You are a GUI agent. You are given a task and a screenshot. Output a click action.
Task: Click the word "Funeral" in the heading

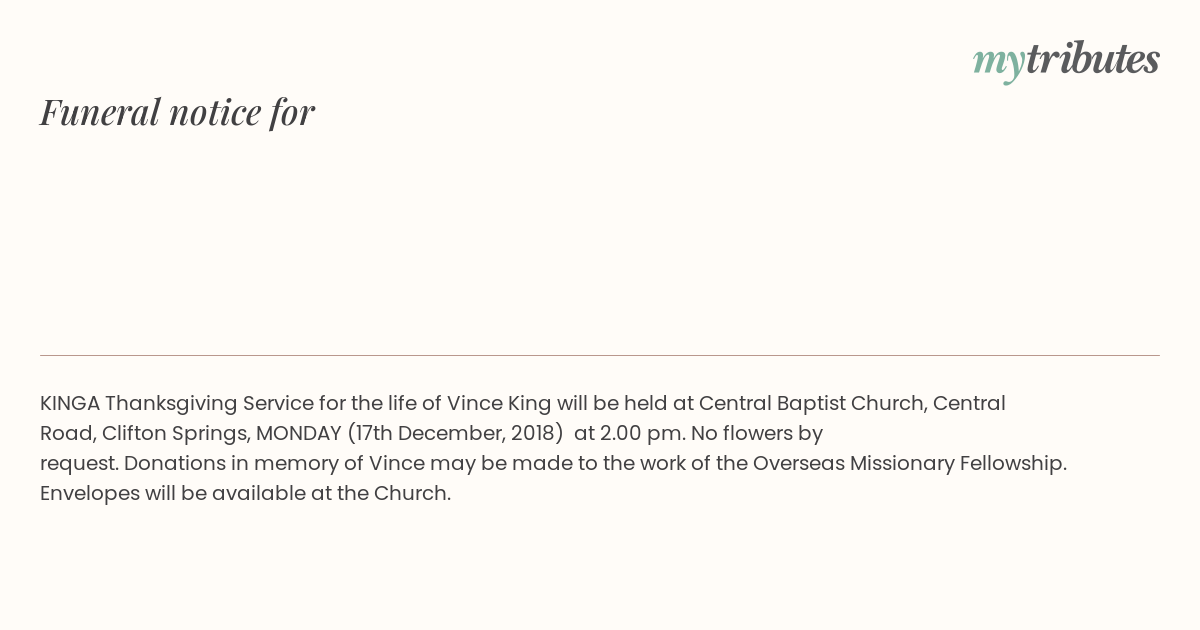(x=100, y=112)
